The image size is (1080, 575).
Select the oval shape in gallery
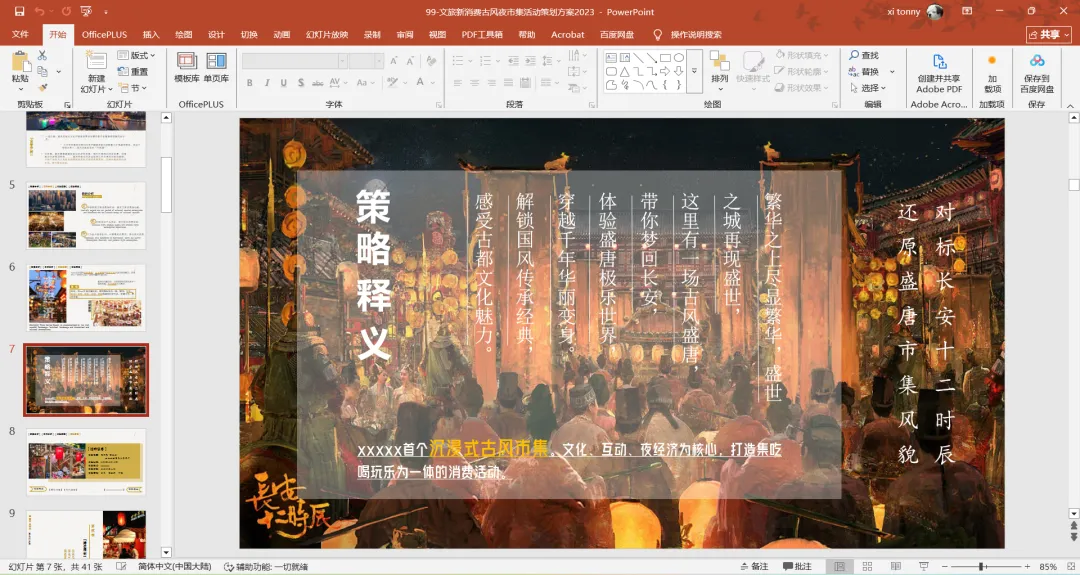pyautogui.click(x=679, y=58)
